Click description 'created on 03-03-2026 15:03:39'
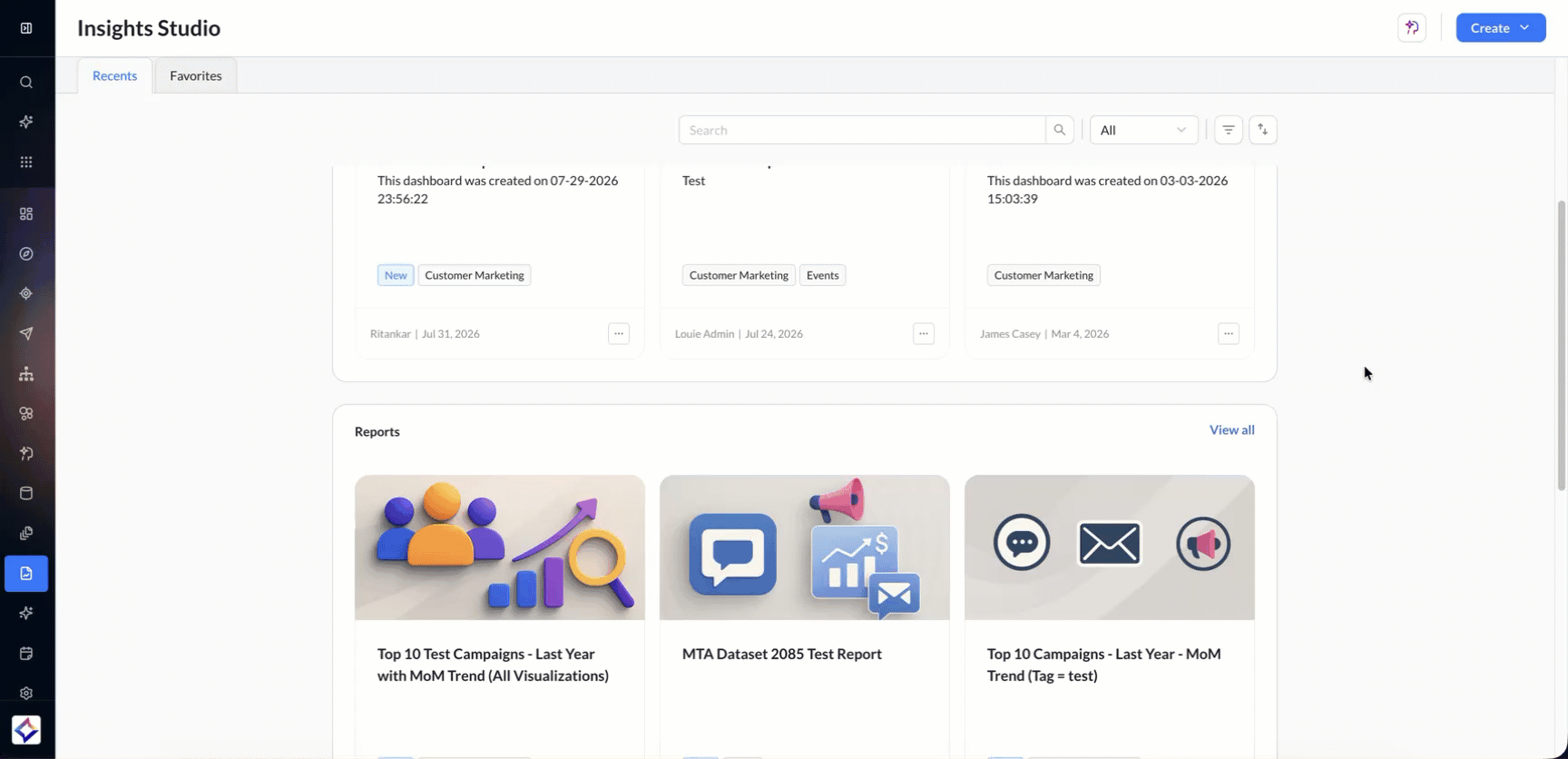This screenshot has height=759, width=1568. [x=1108, y=190]
